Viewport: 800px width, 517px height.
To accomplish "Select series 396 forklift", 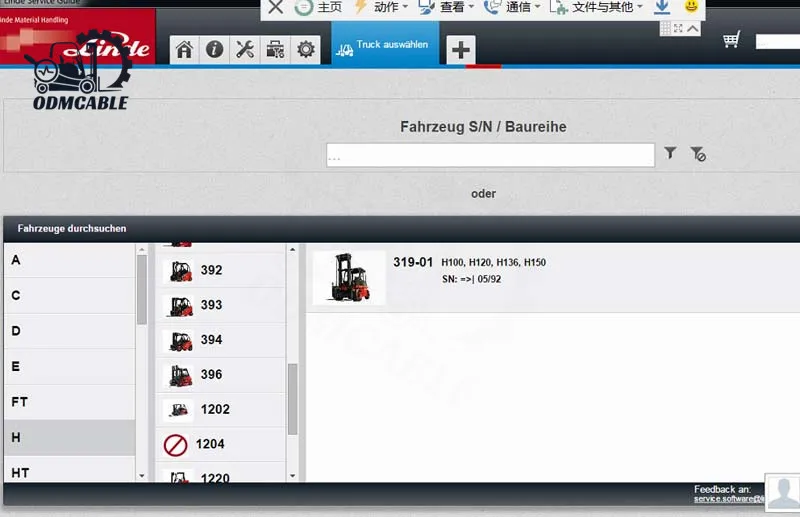I will pos(220,374).
